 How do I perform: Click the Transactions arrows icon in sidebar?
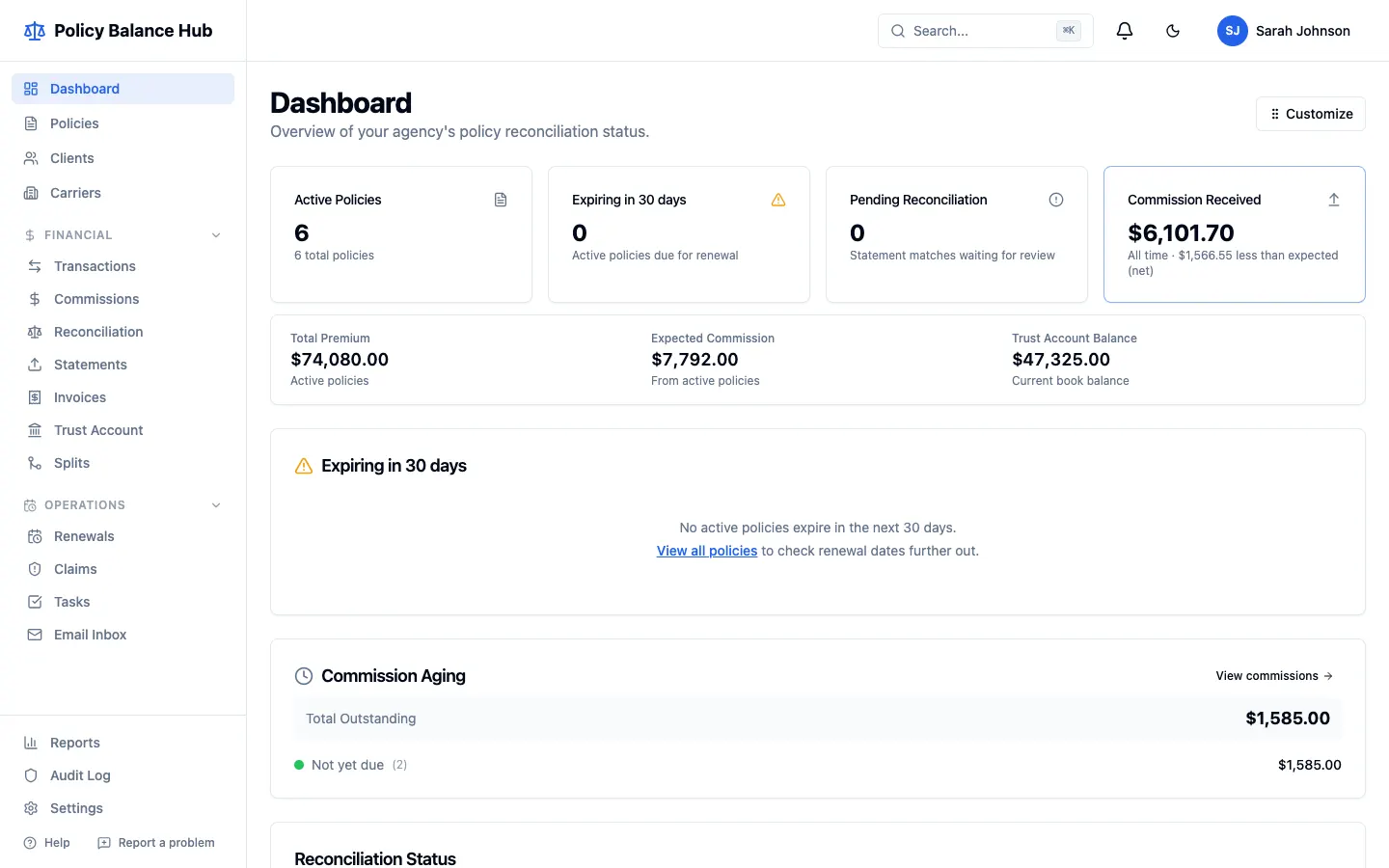[x=35, y=266]
